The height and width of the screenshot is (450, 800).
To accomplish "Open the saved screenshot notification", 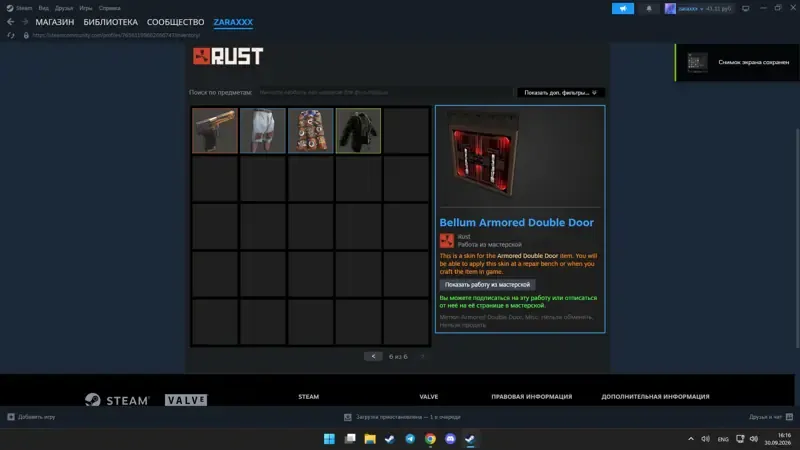I will [737, 62].
